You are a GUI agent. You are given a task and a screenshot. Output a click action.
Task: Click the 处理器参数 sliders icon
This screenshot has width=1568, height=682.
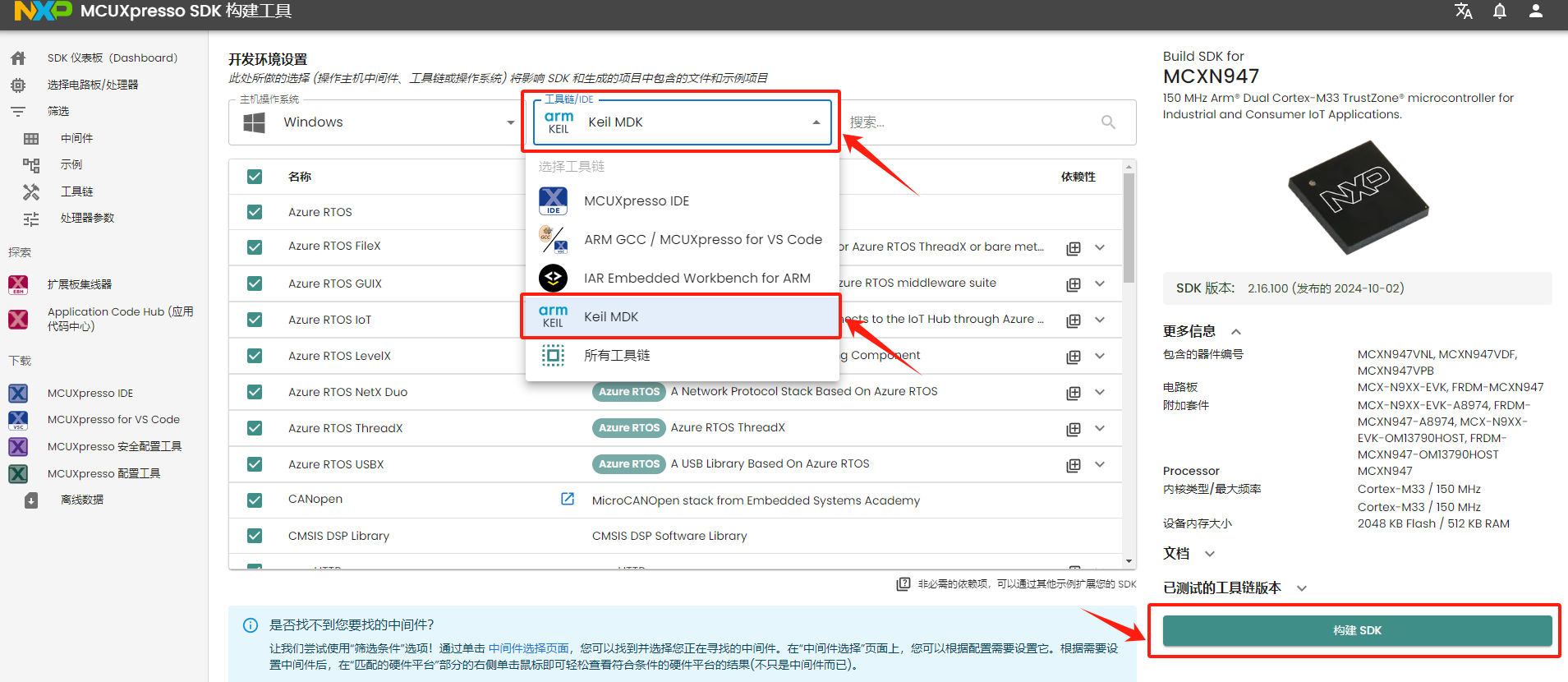(31, 219)
